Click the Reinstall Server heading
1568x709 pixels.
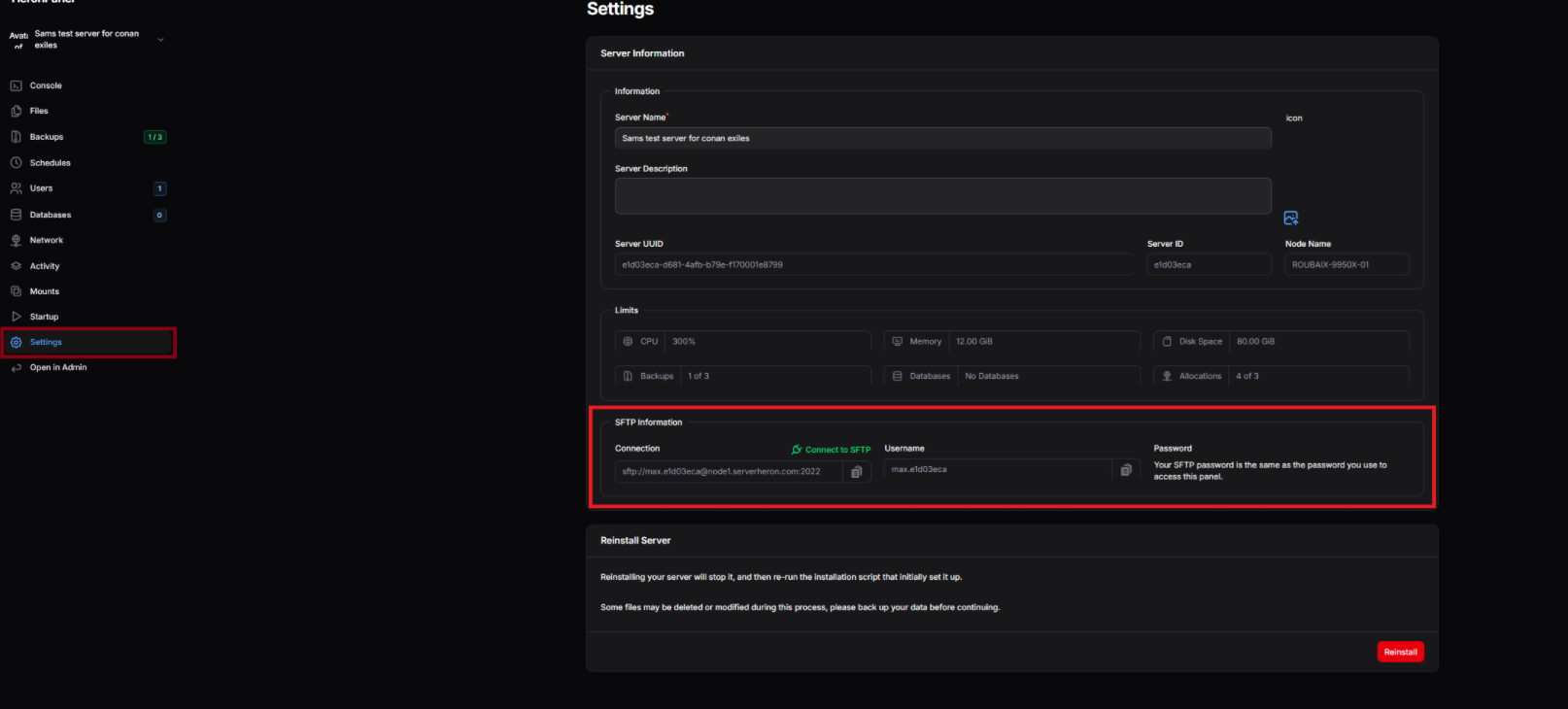click(635, 540)
